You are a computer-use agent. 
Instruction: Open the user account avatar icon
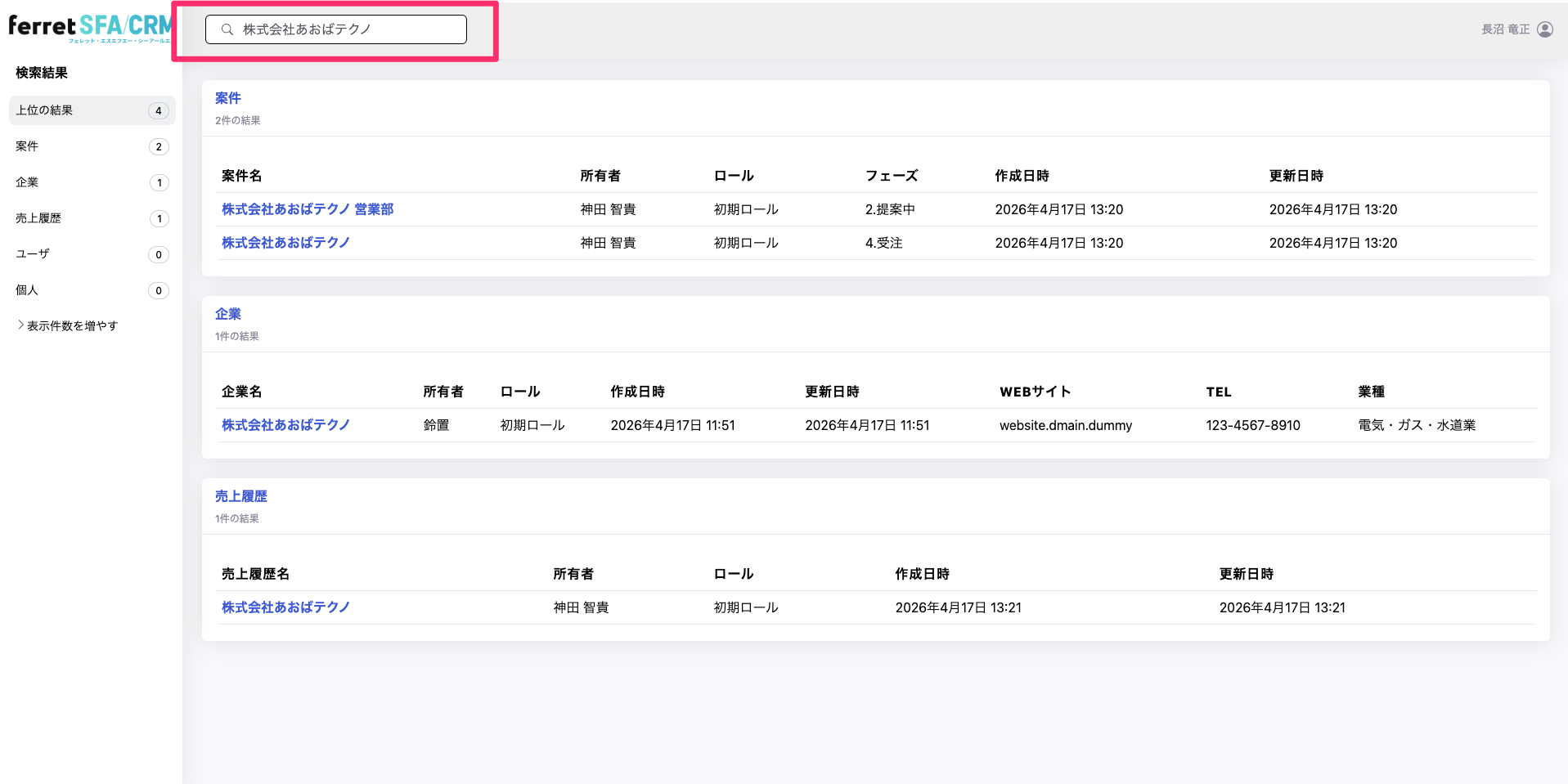(x=1545, y=29)
